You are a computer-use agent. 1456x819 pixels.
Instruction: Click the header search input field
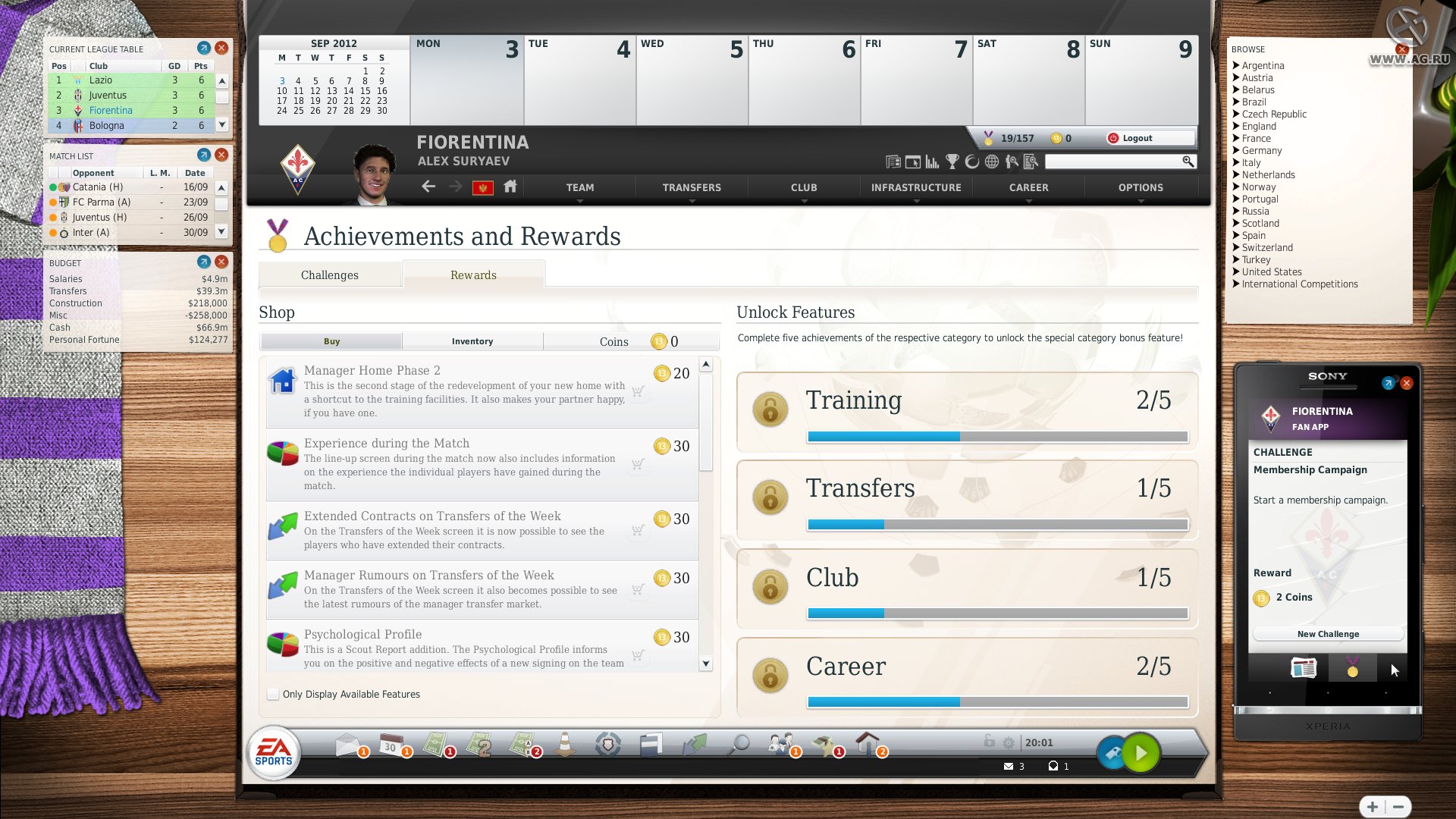pyautogui.click(x=1113, y=162)
